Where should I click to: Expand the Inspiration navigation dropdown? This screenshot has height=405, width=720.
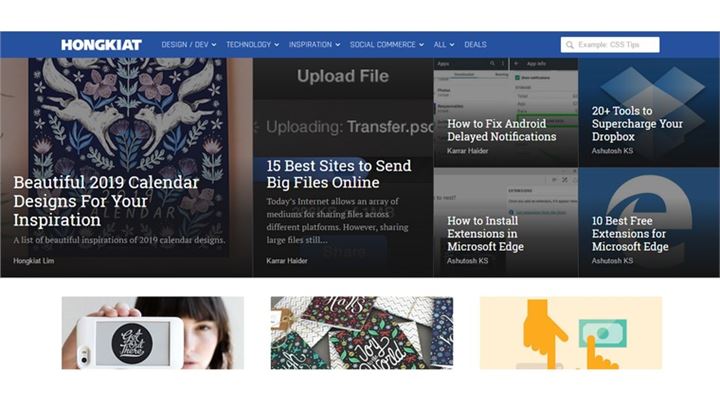tap(314, 45)
